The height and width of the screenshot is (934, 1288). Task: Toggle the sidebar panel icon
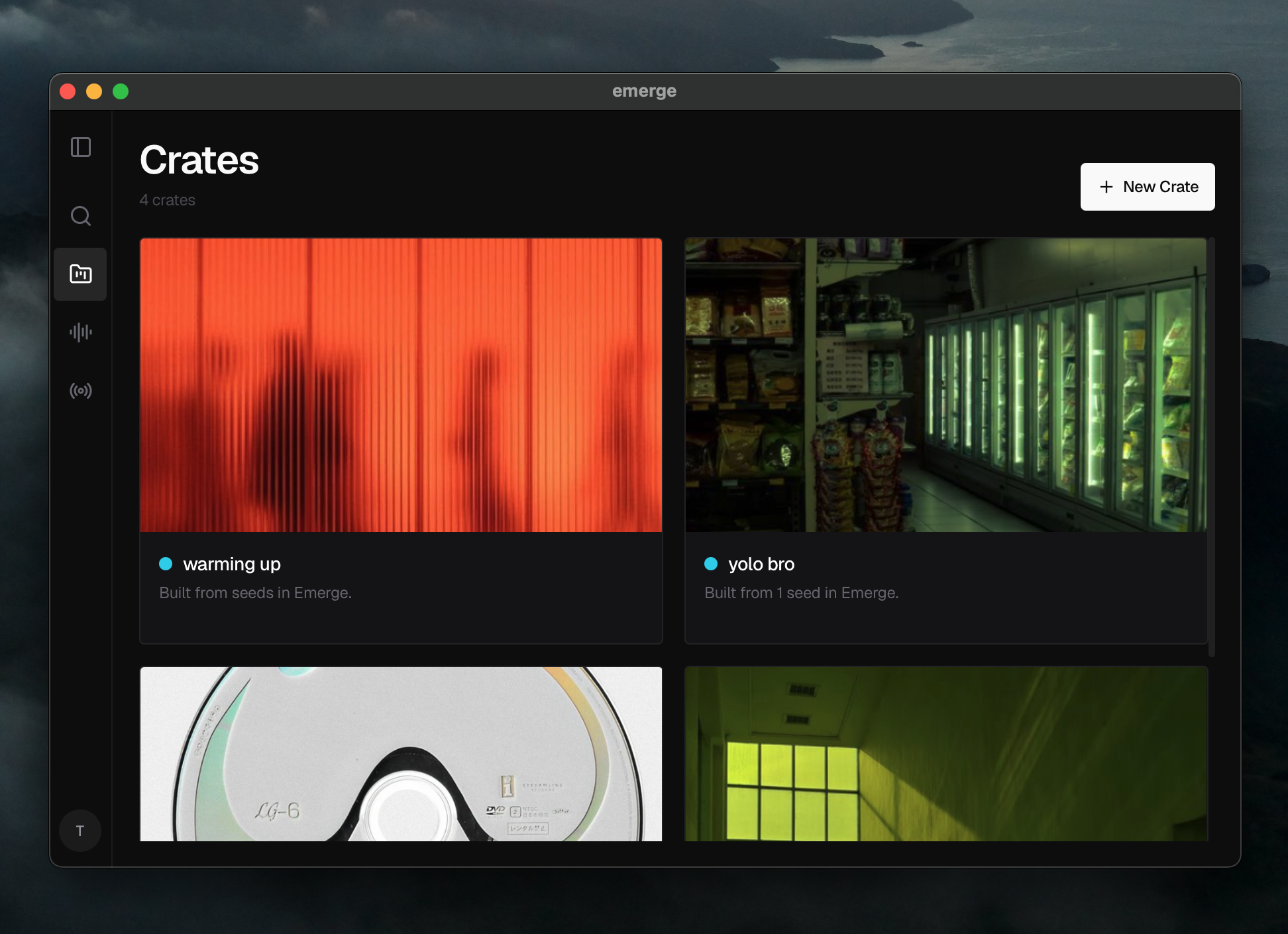click(x=80, y=147)
